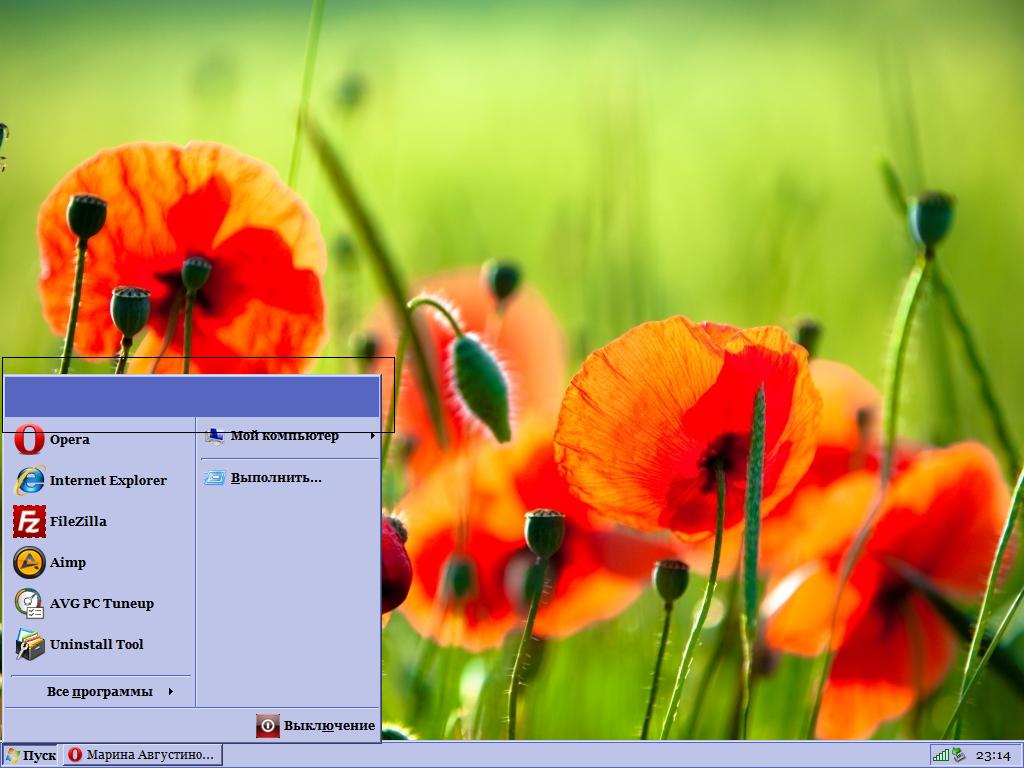1024x768 pixels.
Task: Click the red Выключение power icon
Action: pyautogui.click(x=268, y=726)
